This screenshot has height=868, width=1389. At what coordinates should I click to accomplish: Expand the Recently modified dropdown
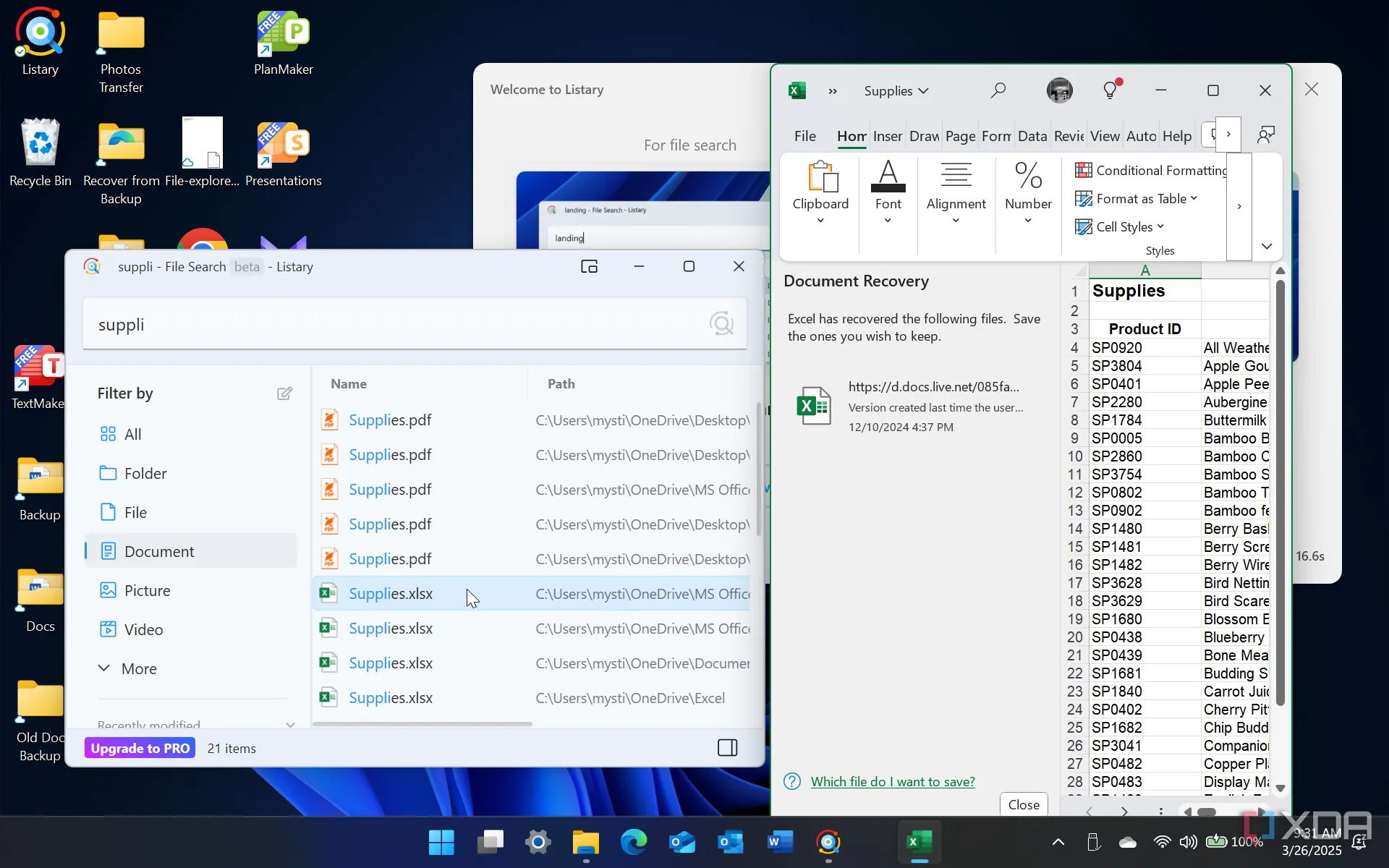(290, 724)
